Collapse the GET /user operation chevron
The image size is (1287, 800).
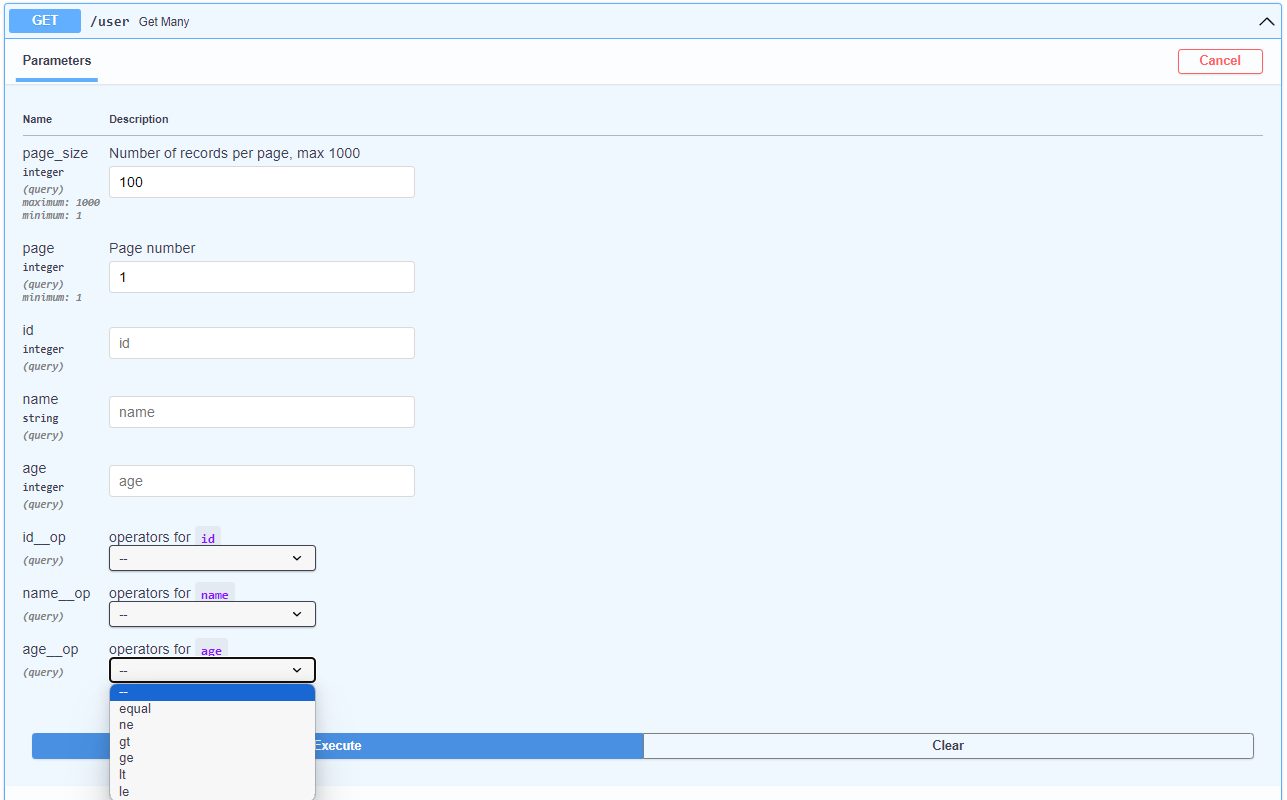click(1265, 21)
